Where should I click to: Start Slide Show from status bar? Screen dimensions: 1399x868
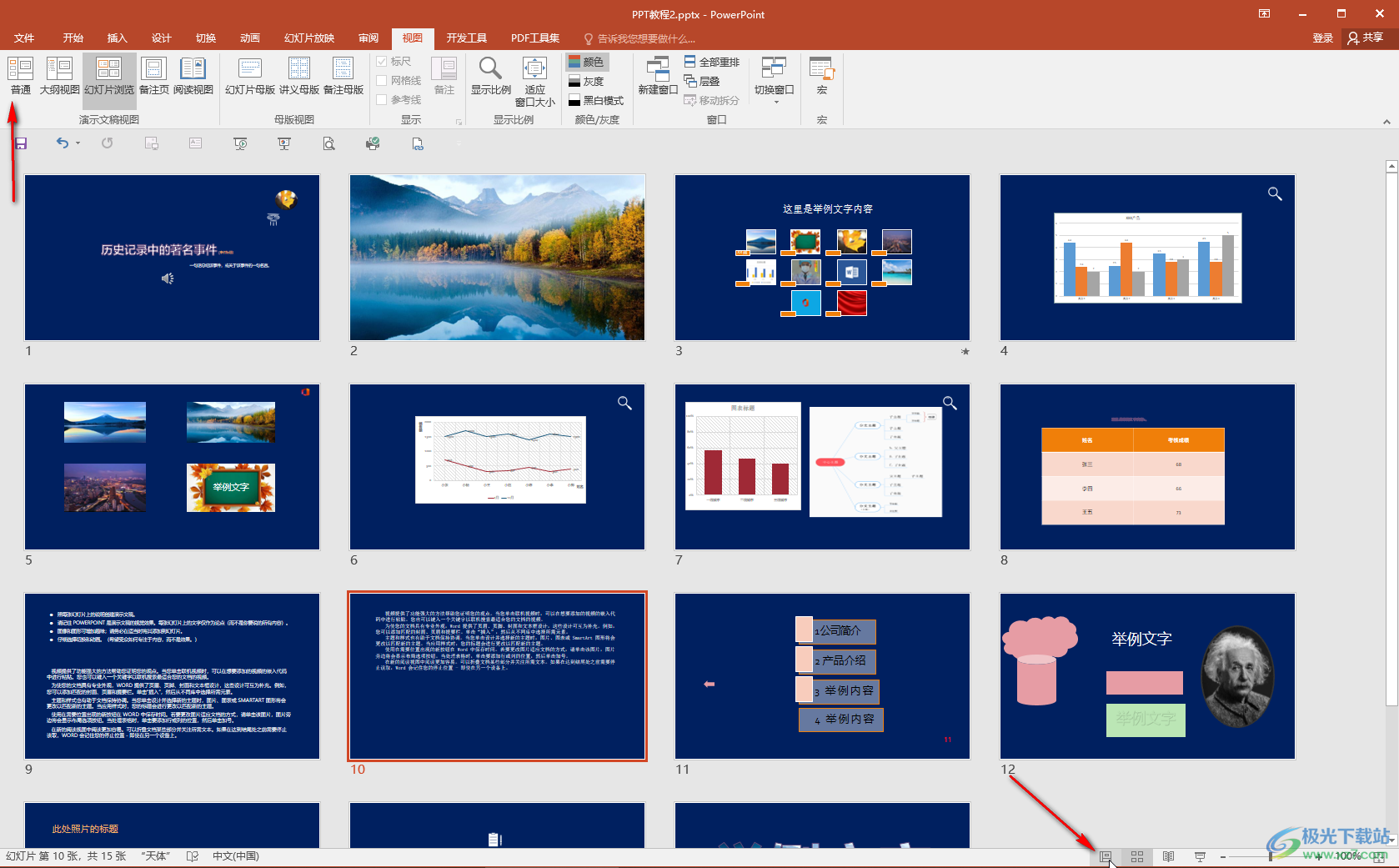click(x=1200, y=856)
